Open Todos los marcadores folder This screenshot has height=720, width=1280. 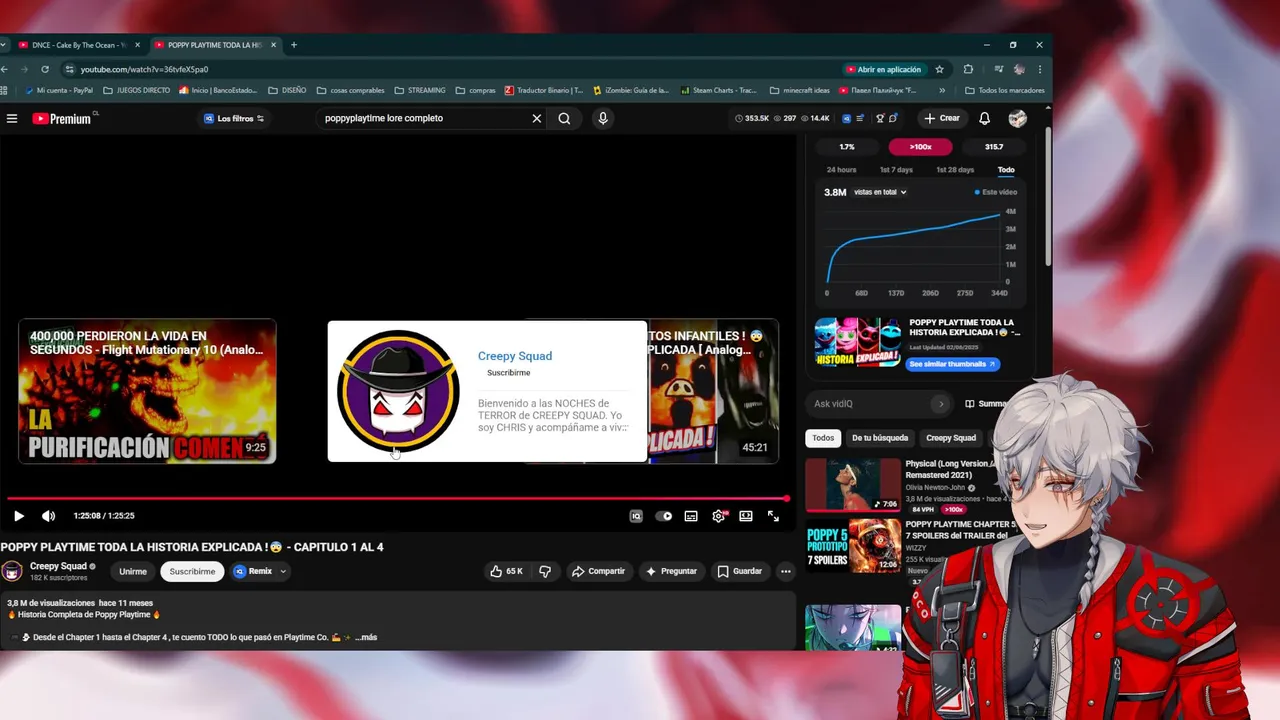coord(1004,90)
